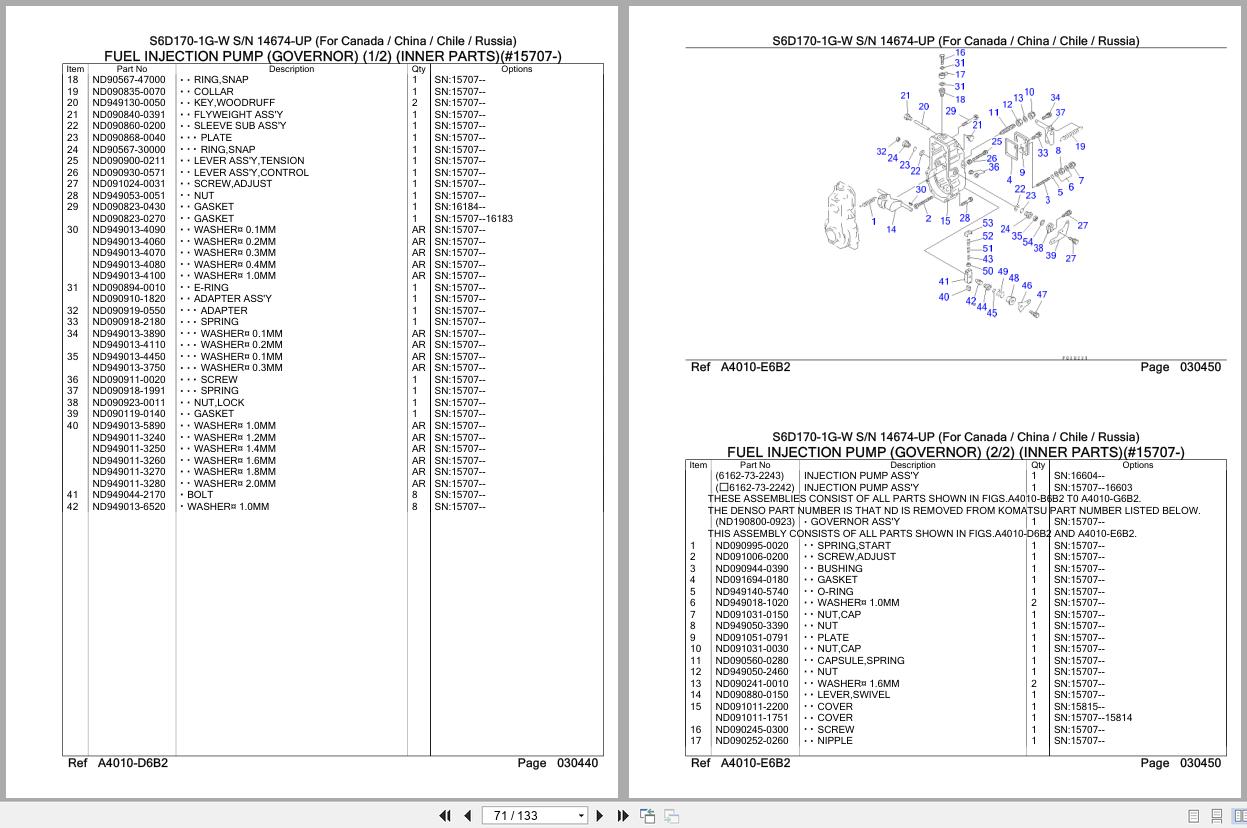Select part number ND091006-0200
The image size is (1247, 828).
click(x=751, y=557)
